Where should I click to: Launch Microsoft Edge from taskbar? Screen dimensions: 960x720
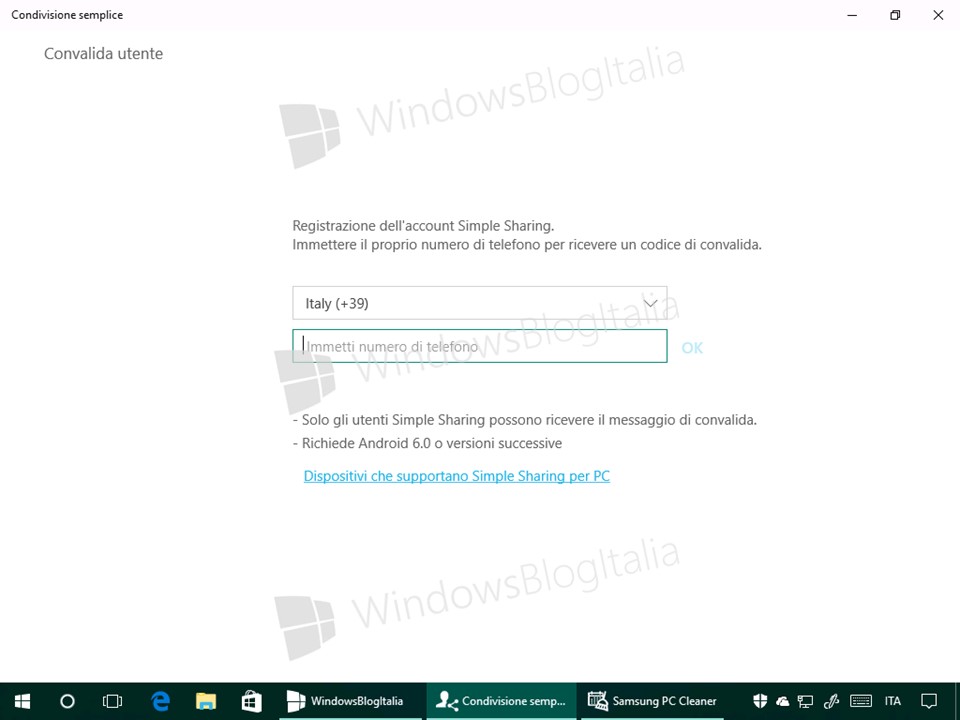click(160, 701)
